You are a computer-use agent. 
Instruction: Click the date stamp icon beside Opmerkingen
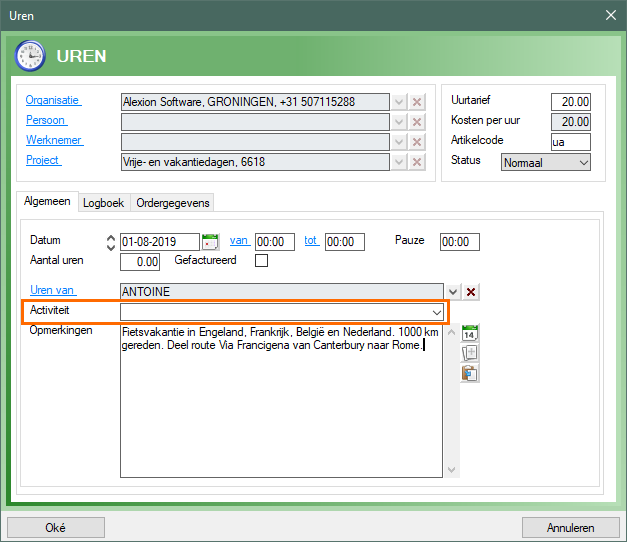point(470,333)
